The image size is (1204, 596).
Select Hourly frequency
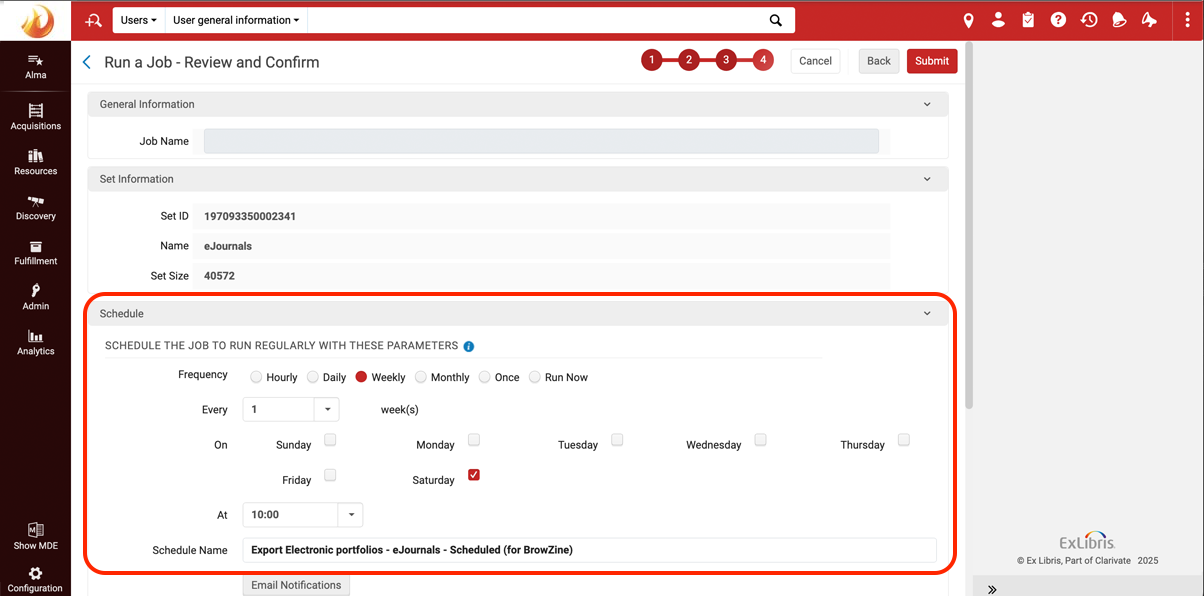click(257, 377)
